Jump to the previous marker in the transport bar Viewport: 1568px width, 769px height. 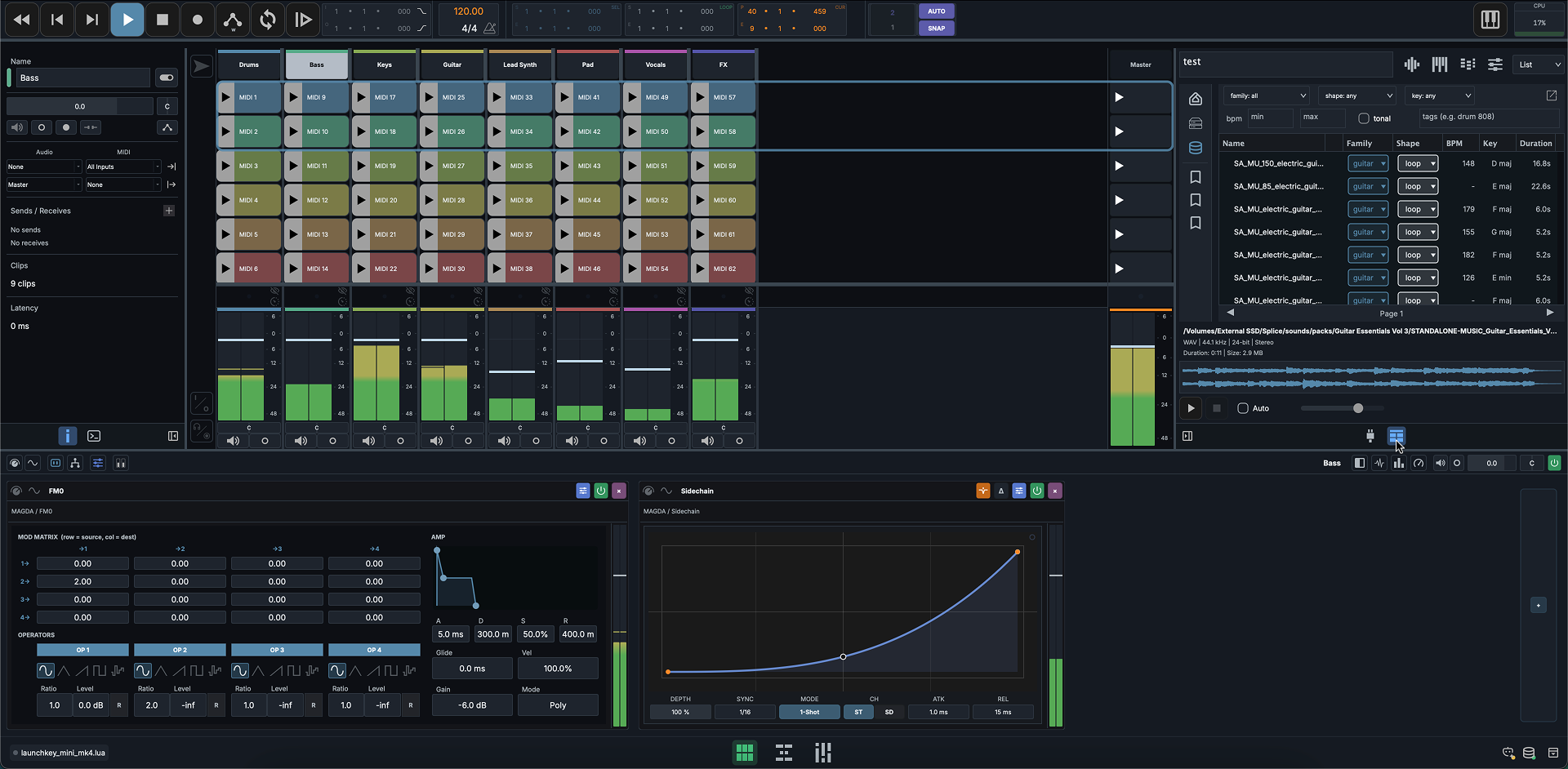57,20
